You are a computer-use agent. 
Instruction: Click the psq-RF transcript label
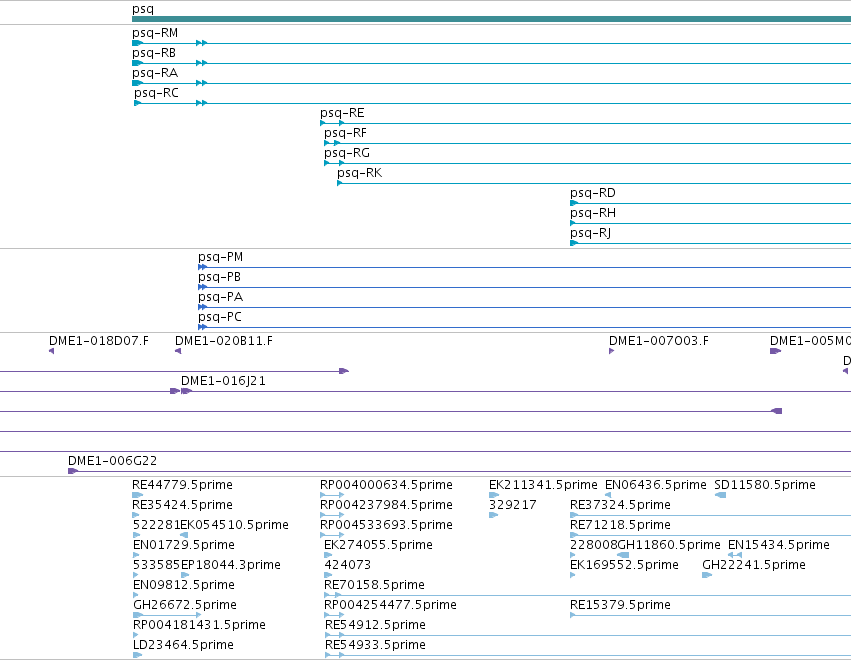[x=346, y=133]
